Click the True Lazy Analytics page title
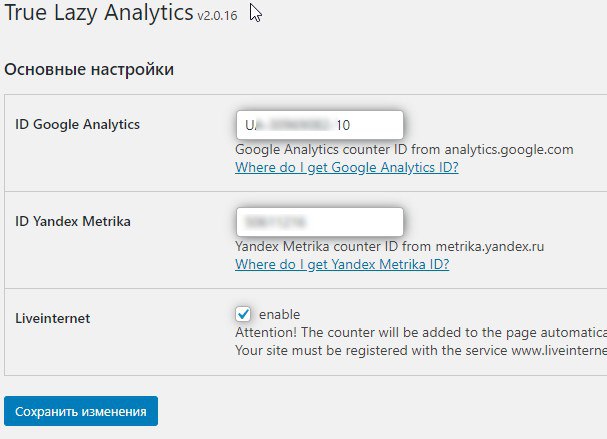The image size is (607, 439). click(99, 13)
